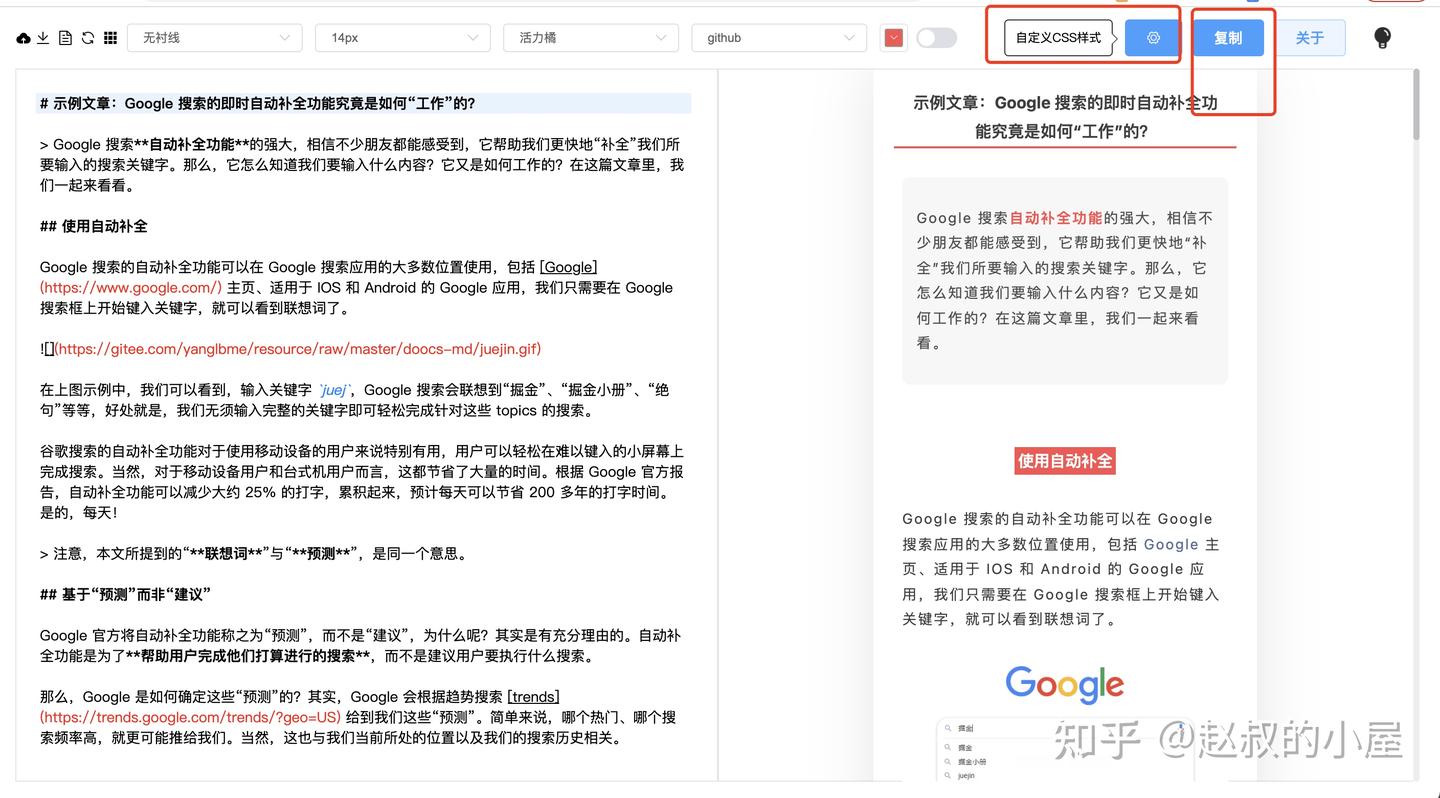Flip the toggle switch in the toolbar

tap(936, 36)
